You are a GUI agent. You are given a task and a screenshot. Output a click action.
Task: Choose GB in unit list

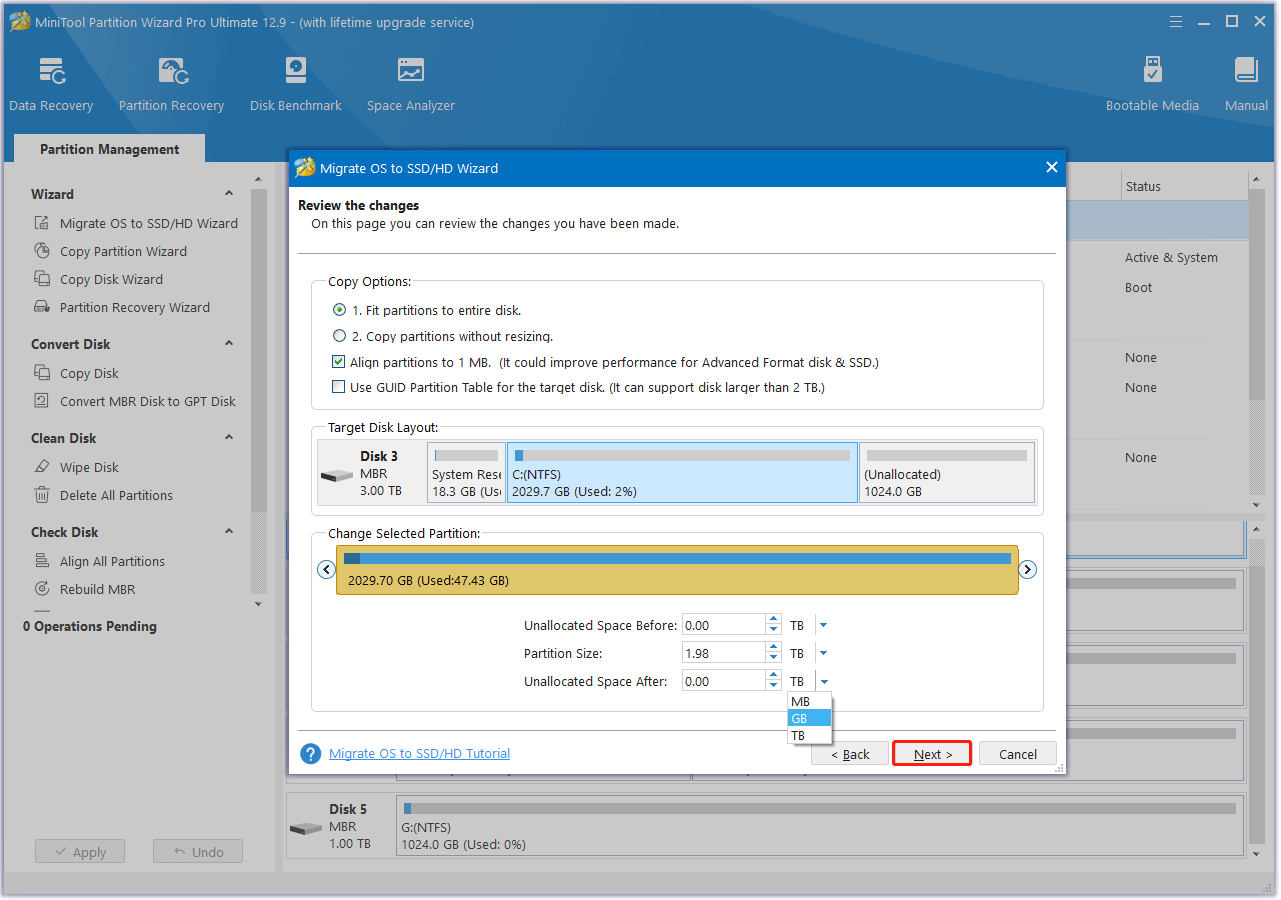point(809,718)
